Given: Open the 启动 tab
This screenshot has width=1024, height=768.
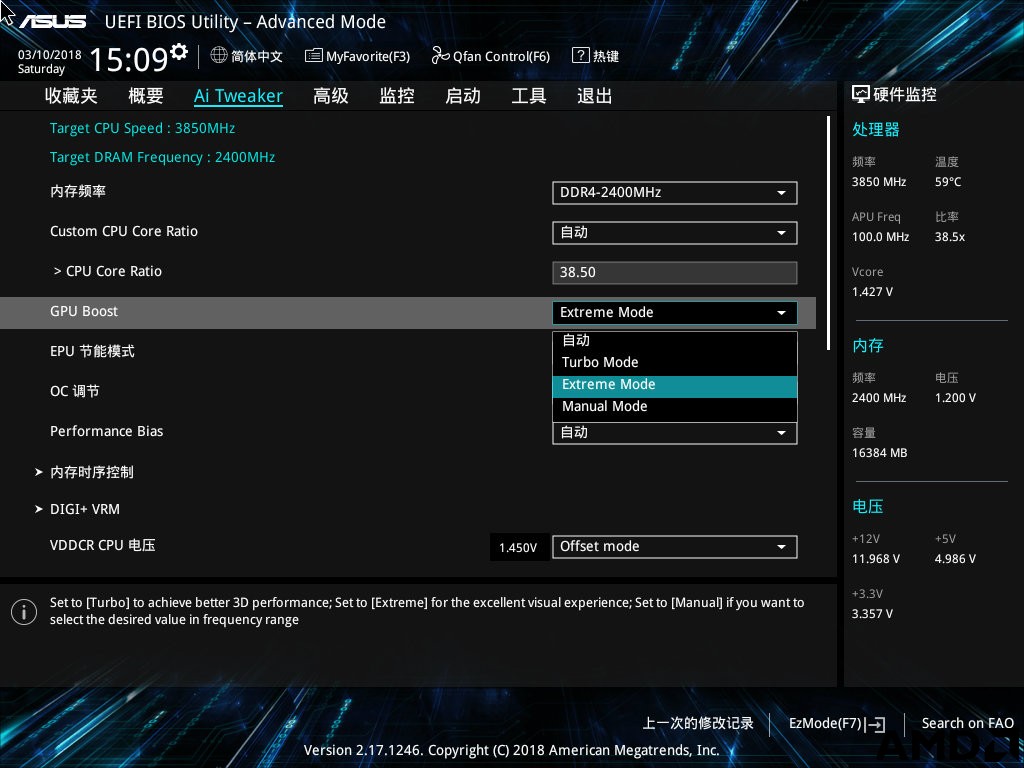Looking at the screenshot, I should pyautogui.click(x=463, y=96).
